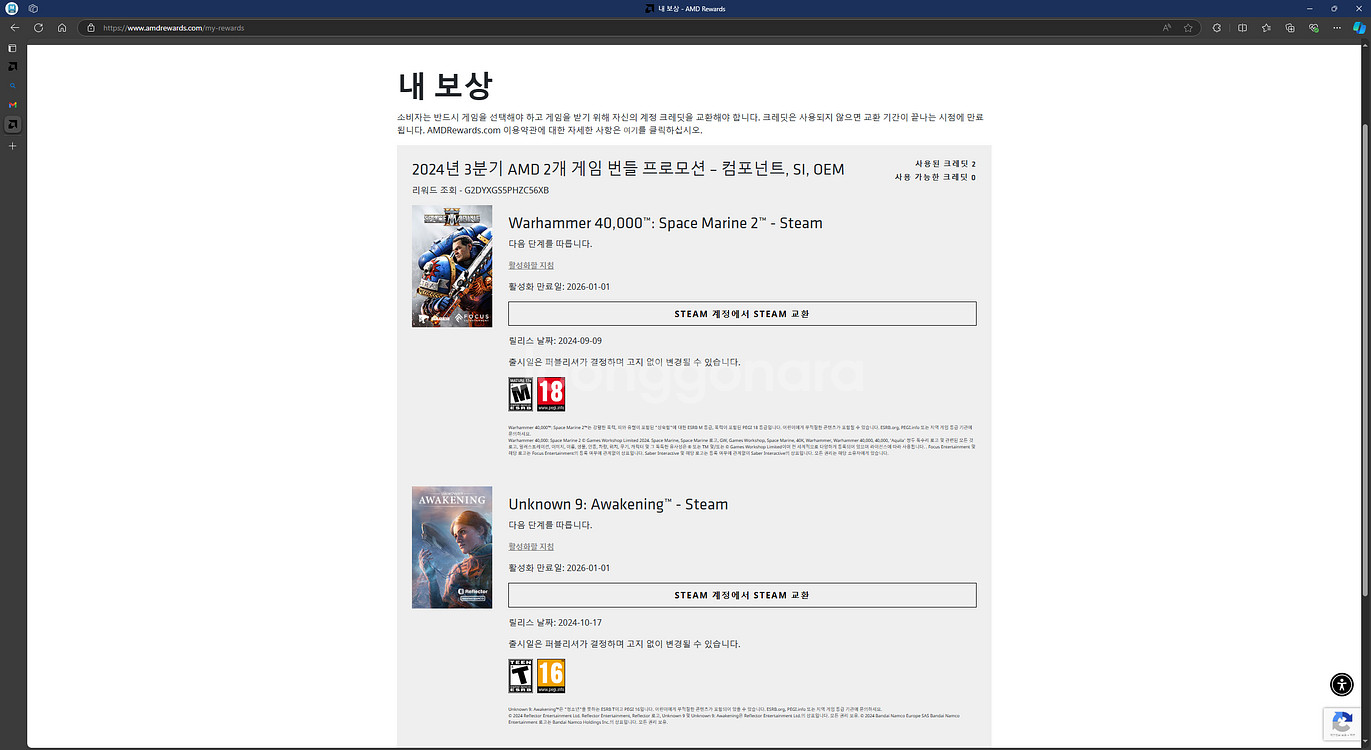
Task: Click PEGI 18 rating badge
Action: pos(551,394)
